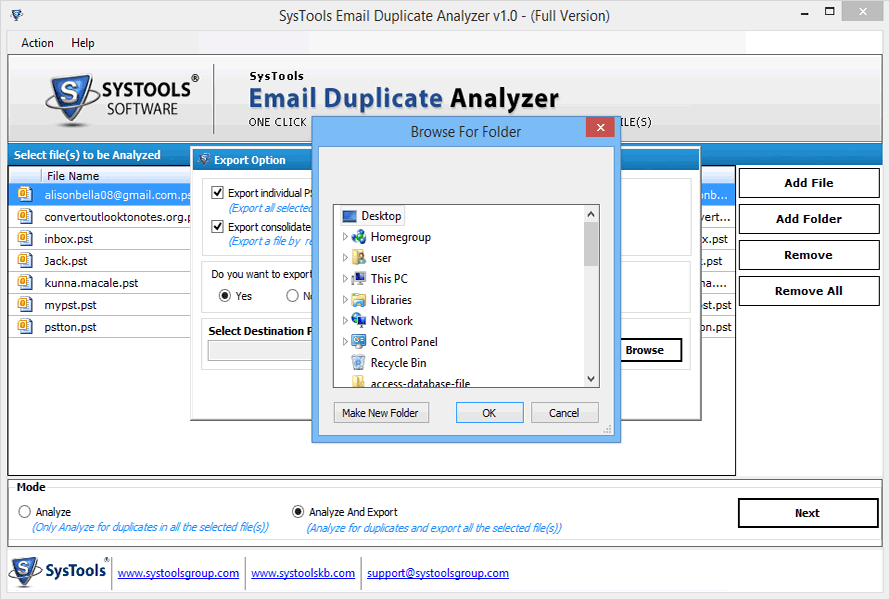Screen dimensions: 890x600
Task: Click the Recycle Bin icon
Action: [359, 363]
